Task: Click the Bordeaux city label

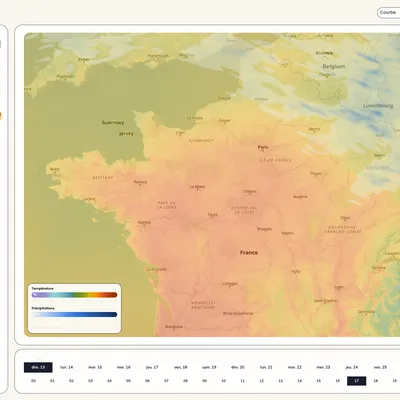Action: click(x=174, y=327)
